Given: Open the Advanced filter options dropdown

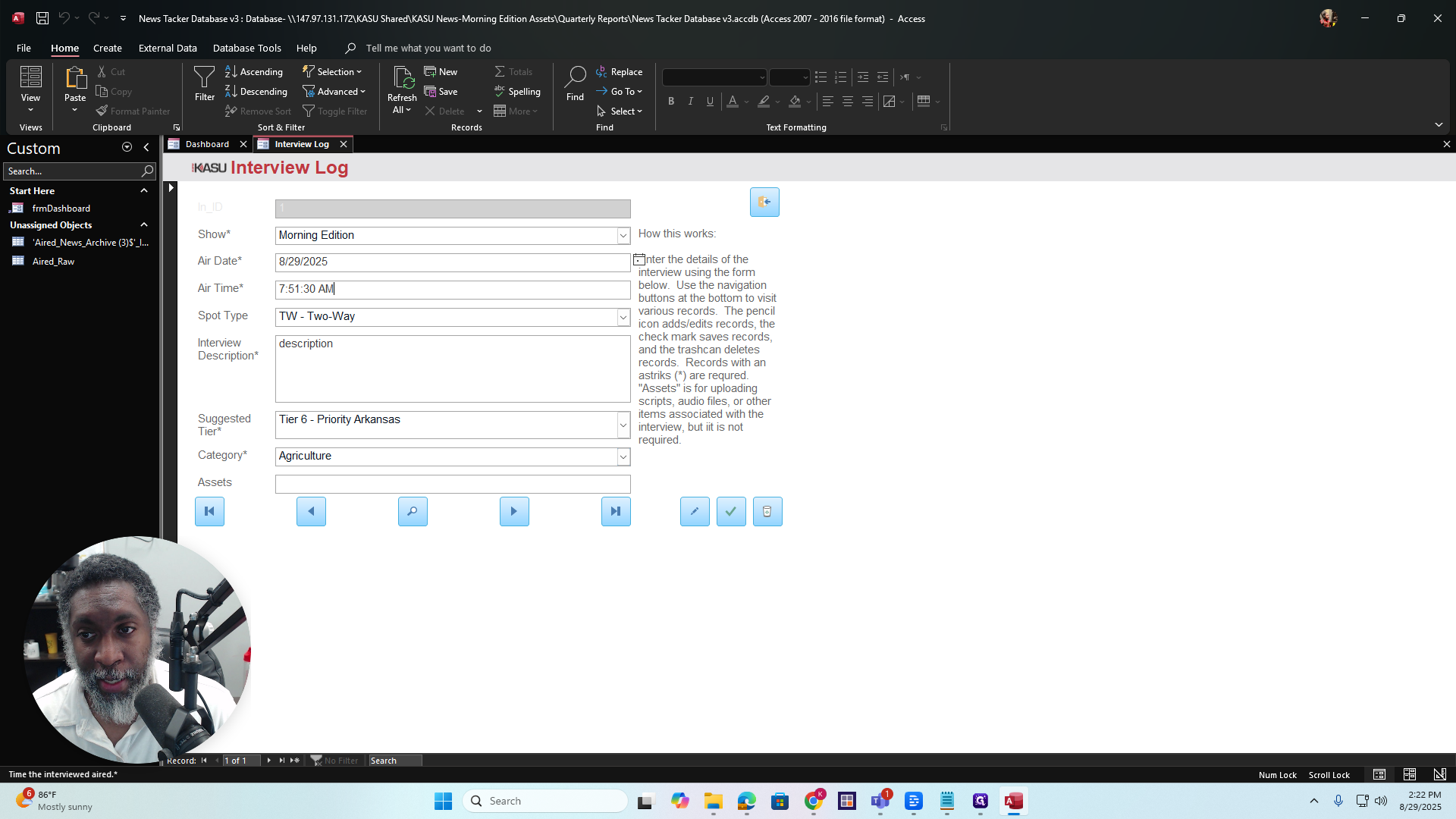Looking at the screenshot, I should (x=334, y=91).
